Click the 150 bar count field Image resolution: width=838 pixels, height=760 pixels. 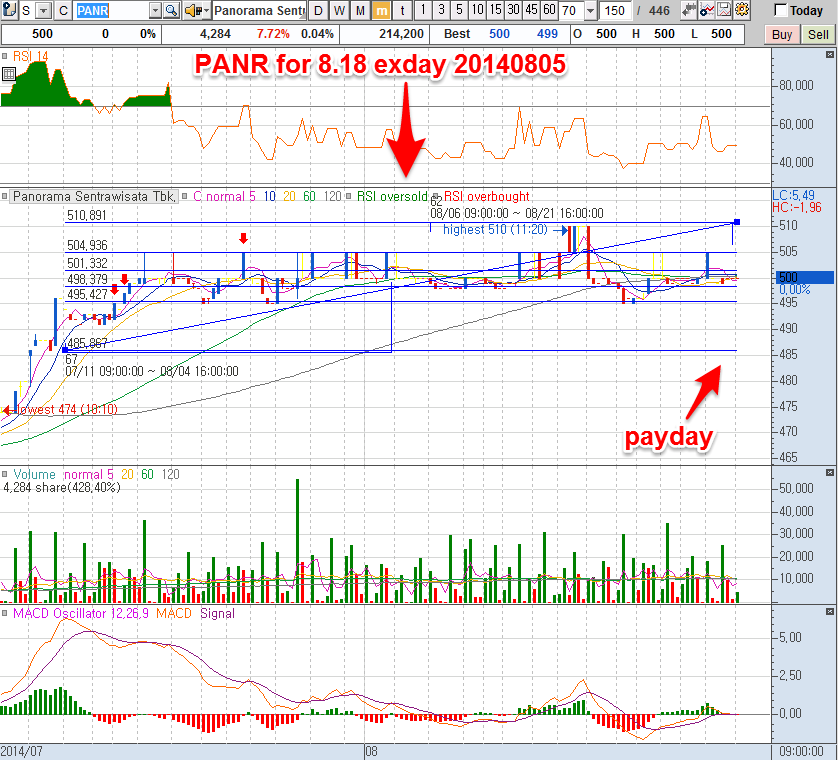tap(615, 10)
